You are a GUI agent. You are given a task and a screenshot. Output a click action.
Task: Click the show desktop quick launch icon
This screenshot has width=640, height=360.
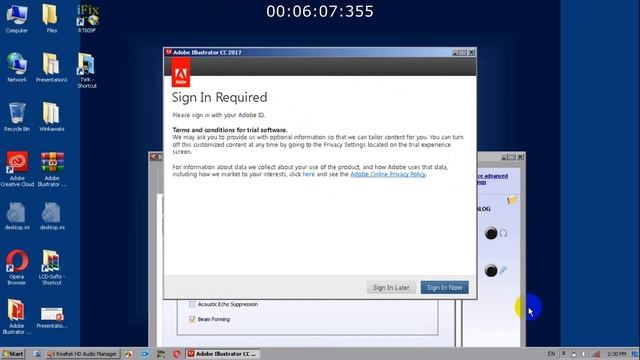(x=37, y=354)
